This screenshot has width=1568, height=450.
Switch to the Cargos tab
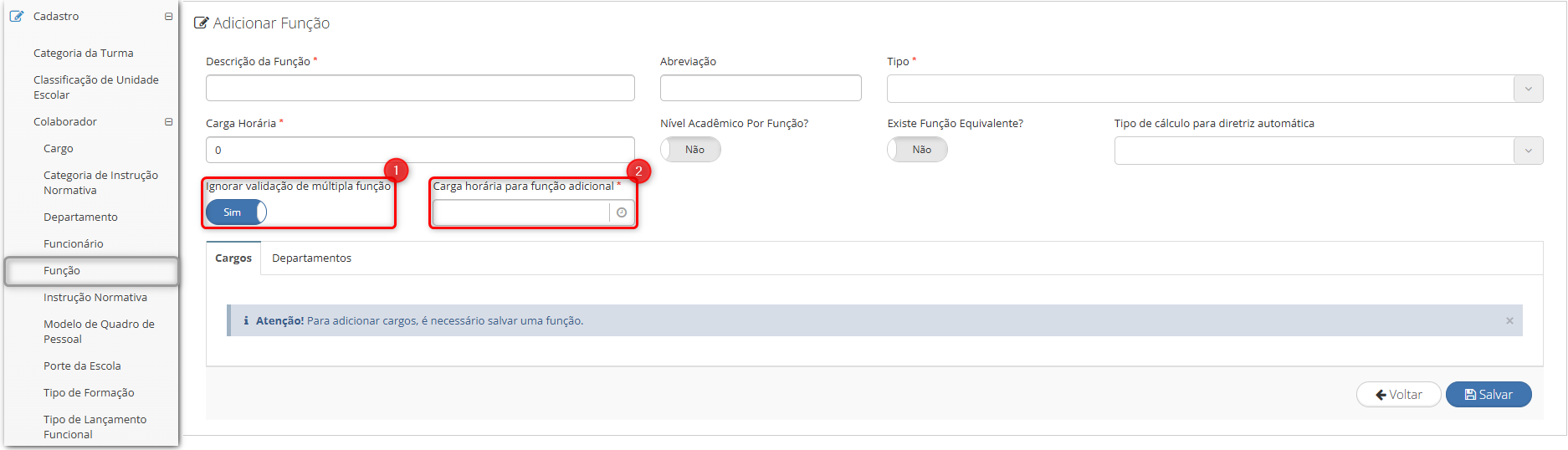pos(233,258)
